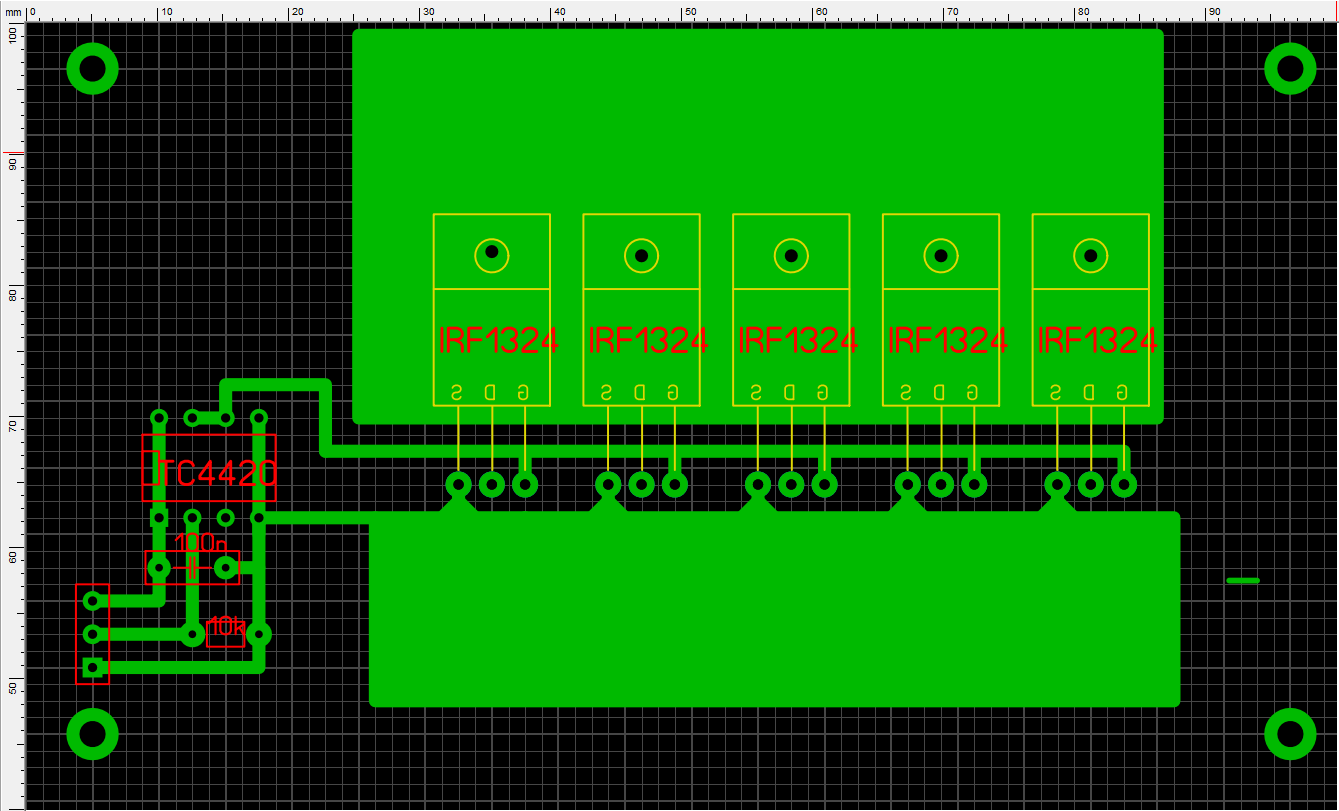Select the bottom-left corner mounting hole
The width and height of the screenshot is (1339, 811).
pyautogui.click(x=92, y=734)
